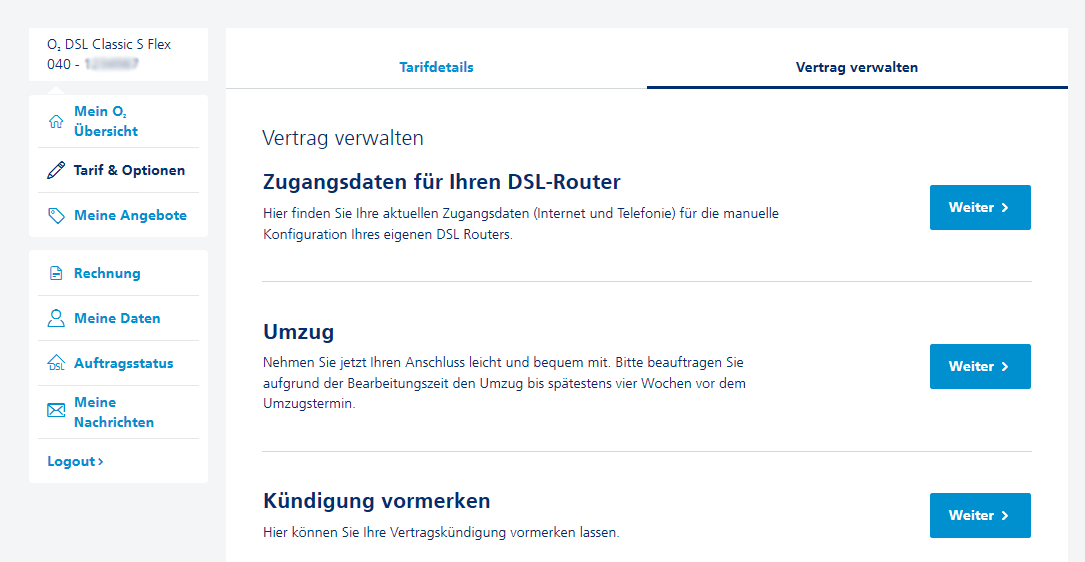Open Weiter for DSL-Router Zugangsdaten
1085x562 pixels.
[980, 208]
